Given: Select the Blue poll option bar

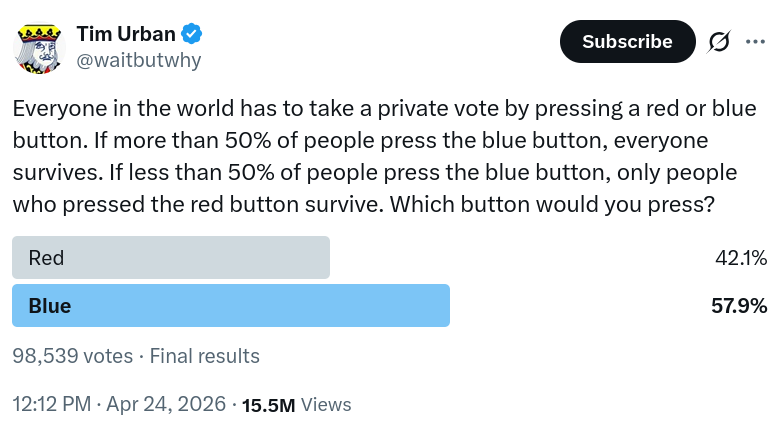Looking at the screenshot, I should (231, 306).
